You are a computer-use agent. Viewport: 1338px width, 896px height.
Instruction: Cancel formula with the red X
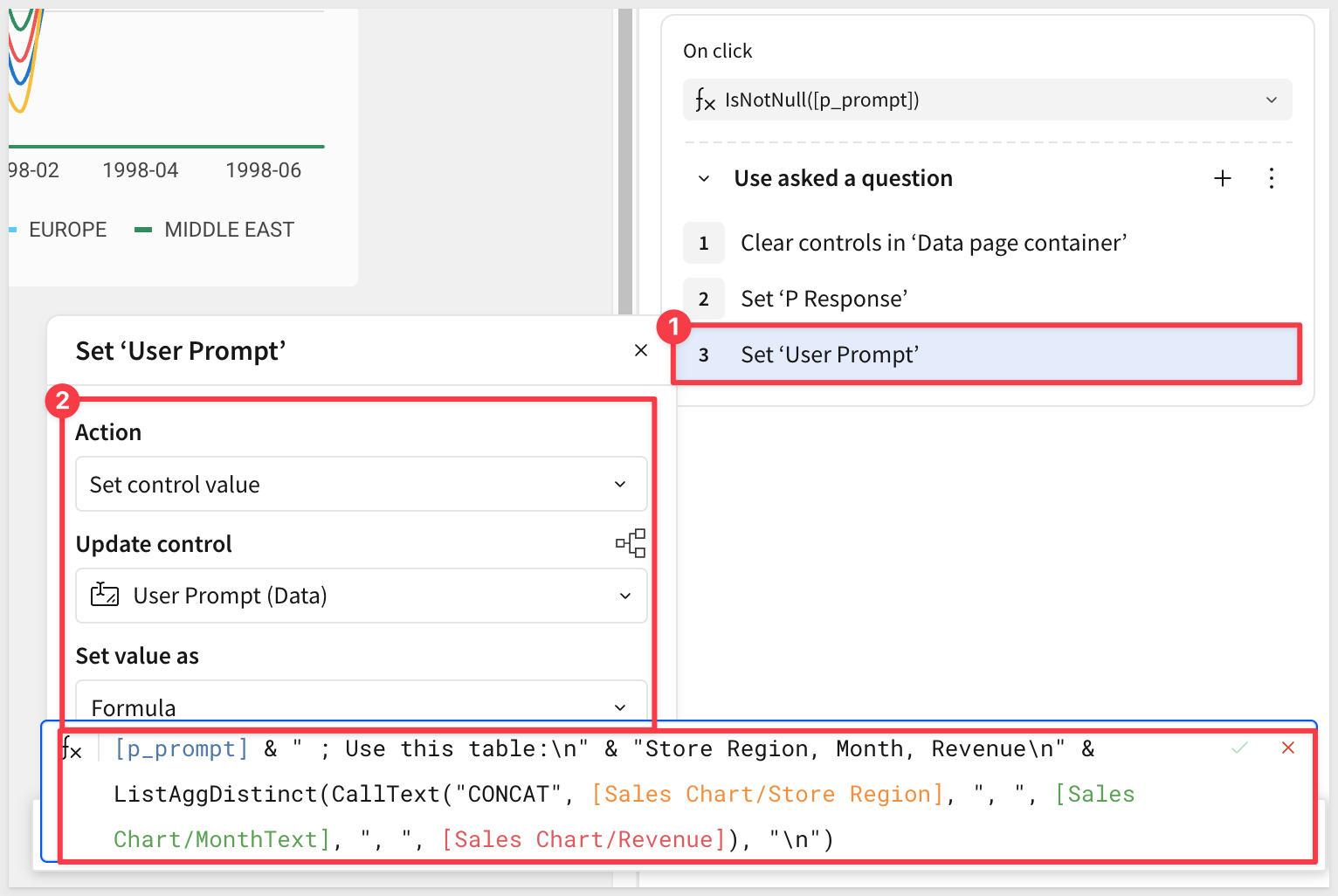pos(1287,748)
